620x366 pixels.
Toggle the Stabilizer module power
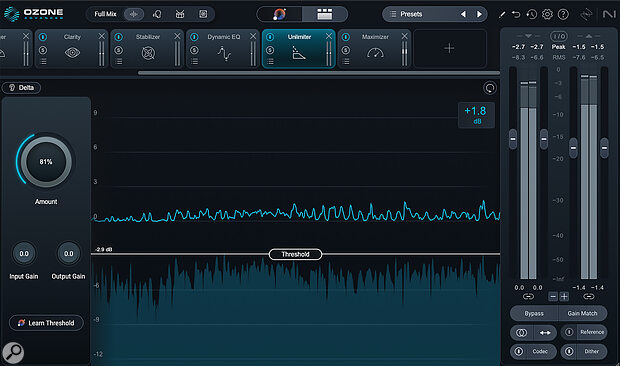(x=118, y=37)
